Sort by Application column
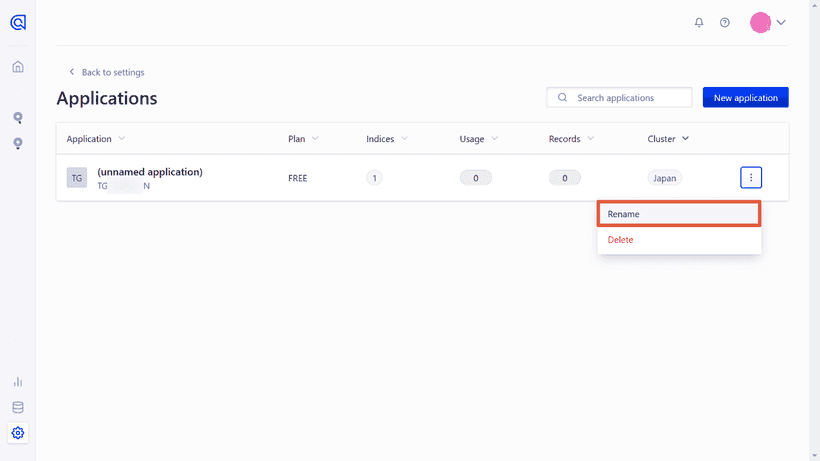Image resolution: width=820 pixels, height=461 pixels. click(96, 139)
